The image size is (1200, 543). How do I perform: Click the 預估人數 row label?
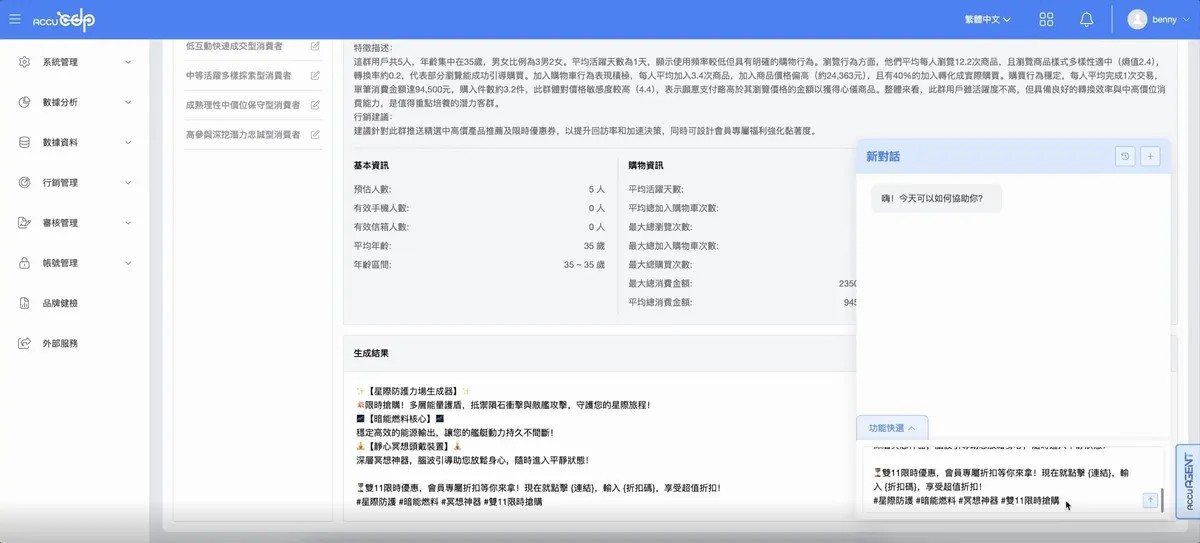pos(373,189)
